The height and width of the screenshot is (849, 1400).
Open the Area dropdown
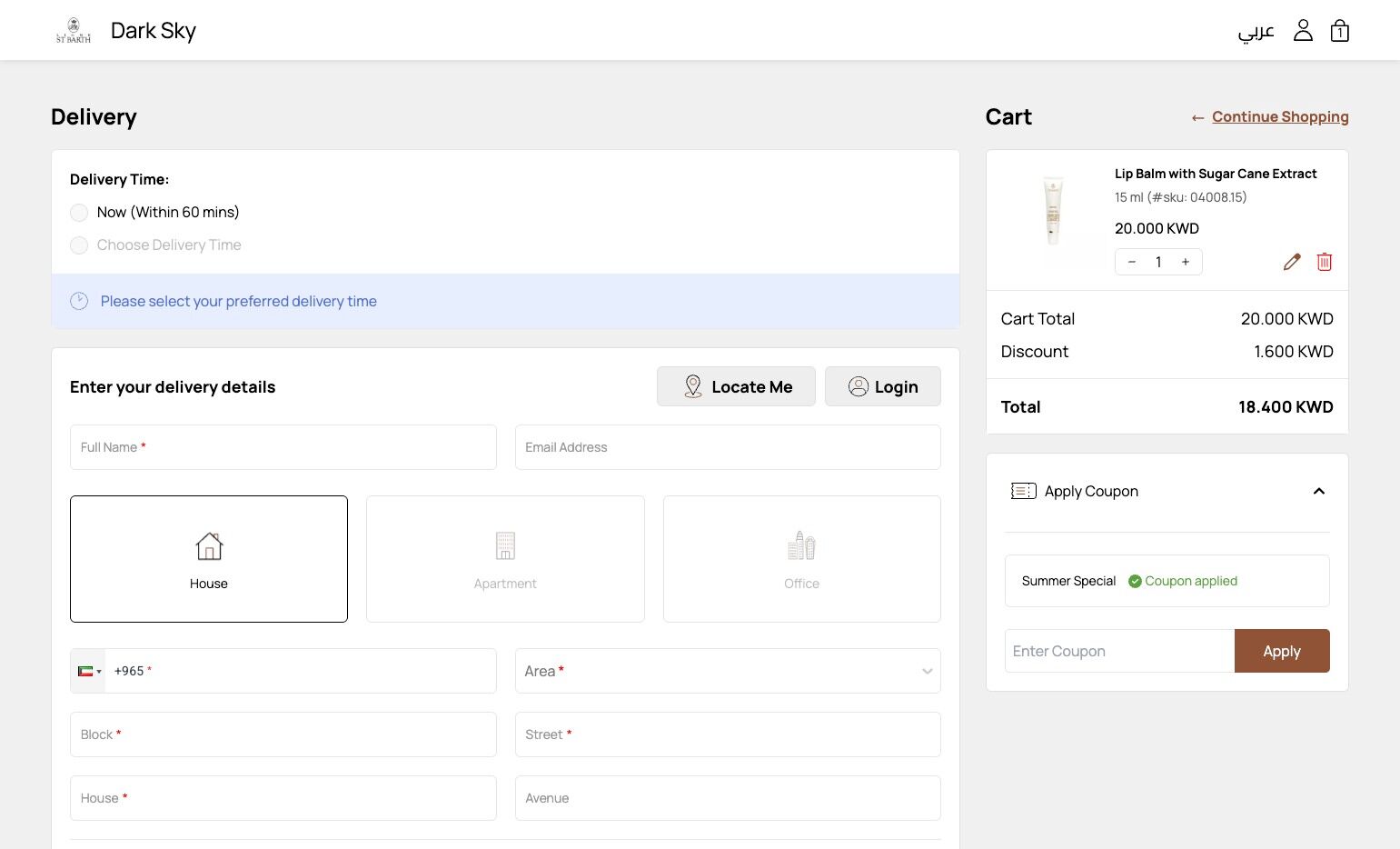pos(727,671)
